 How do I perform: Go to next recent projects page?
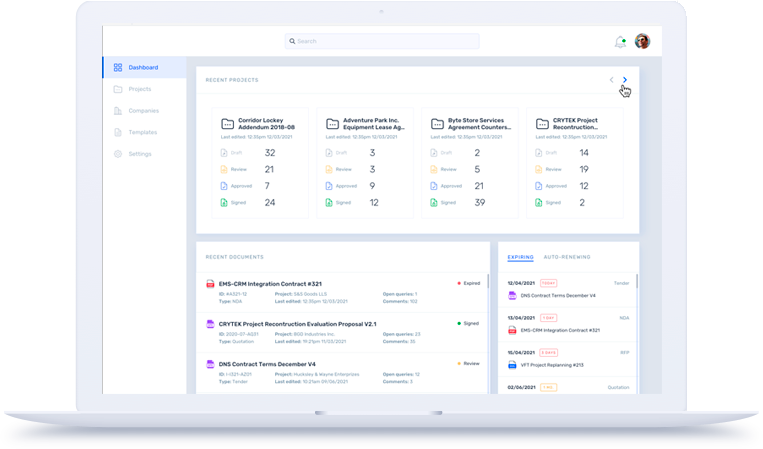pos(625,80)
